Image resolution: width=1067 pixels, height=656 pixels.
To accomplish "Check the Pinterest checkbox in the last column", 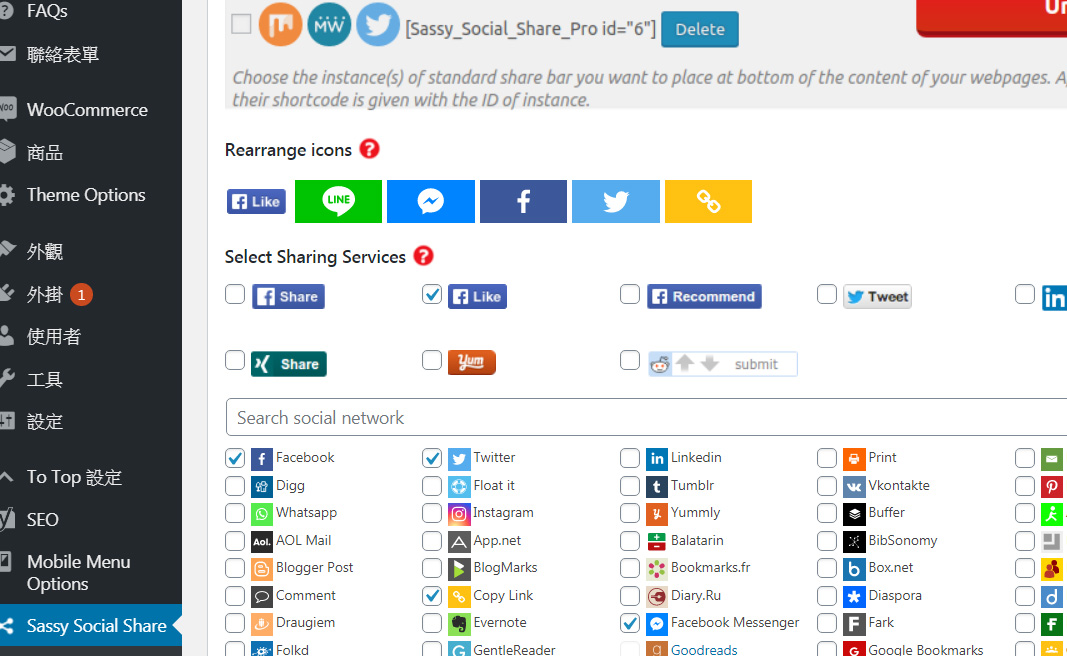I will click(1025, 486).
